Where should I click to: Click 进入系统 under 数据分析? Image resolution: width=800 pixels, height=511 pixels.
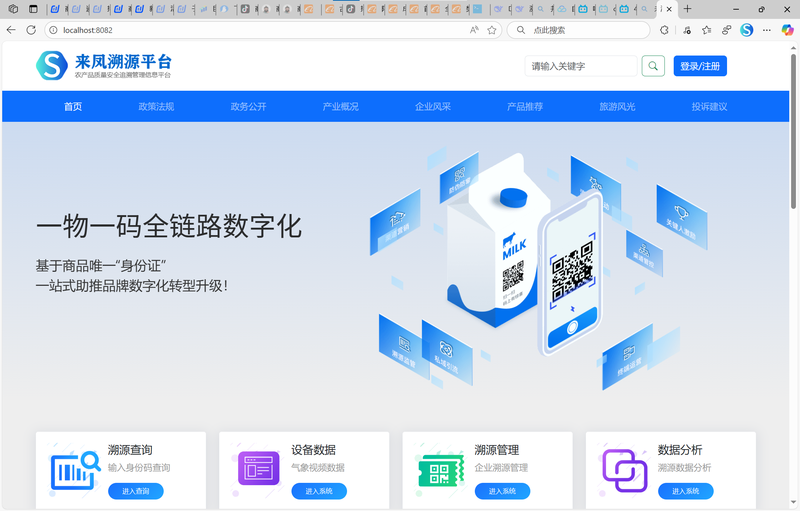point(685,491)
